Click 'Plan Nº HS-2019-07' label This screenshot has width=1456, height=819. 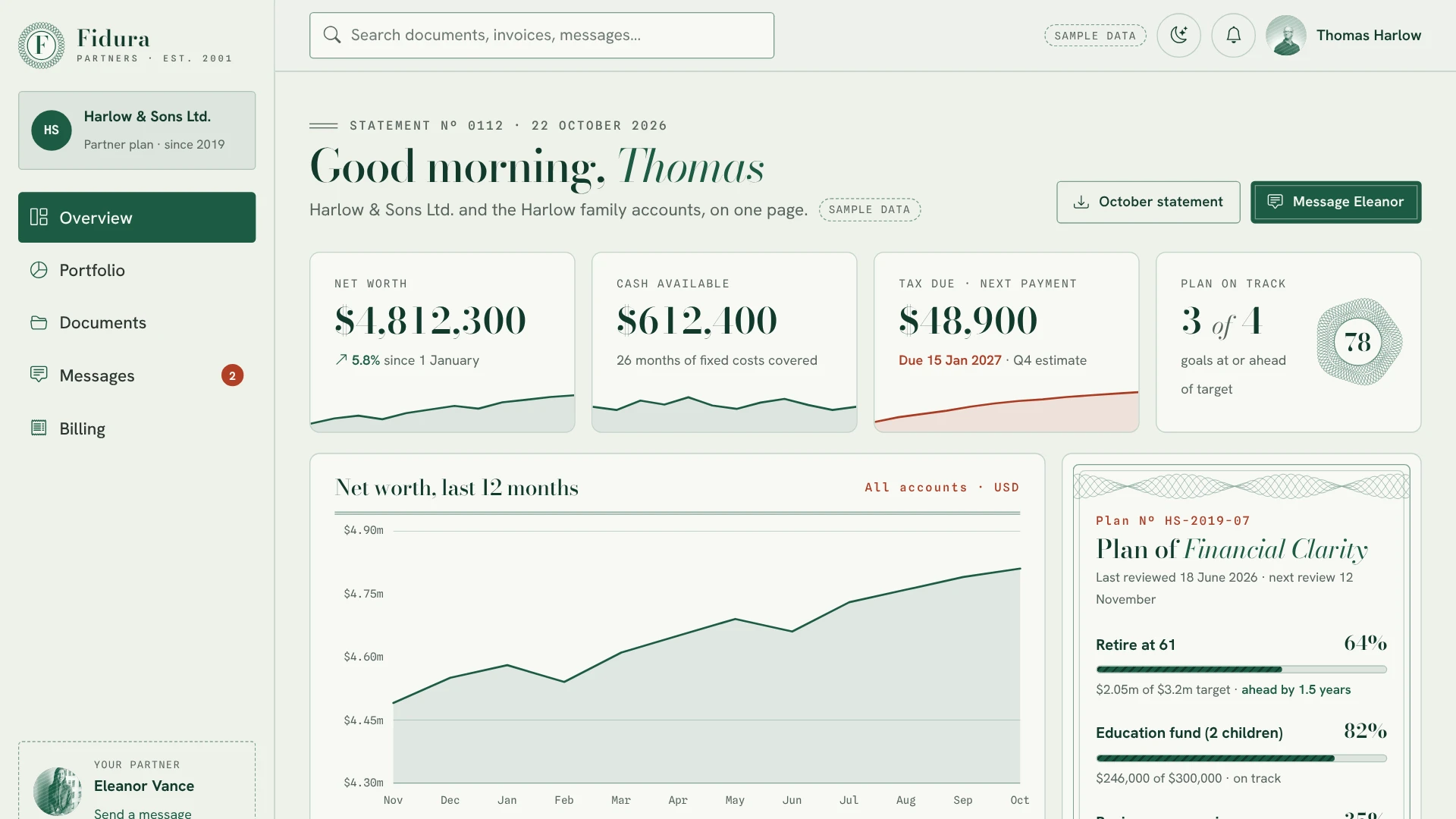pyautogui.click(x=1172, y=521)
